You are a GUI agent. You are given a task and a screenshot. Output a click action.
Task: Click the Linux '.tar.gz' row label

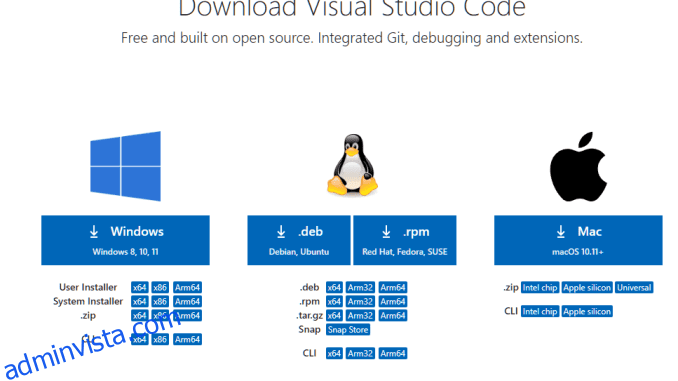310,316
